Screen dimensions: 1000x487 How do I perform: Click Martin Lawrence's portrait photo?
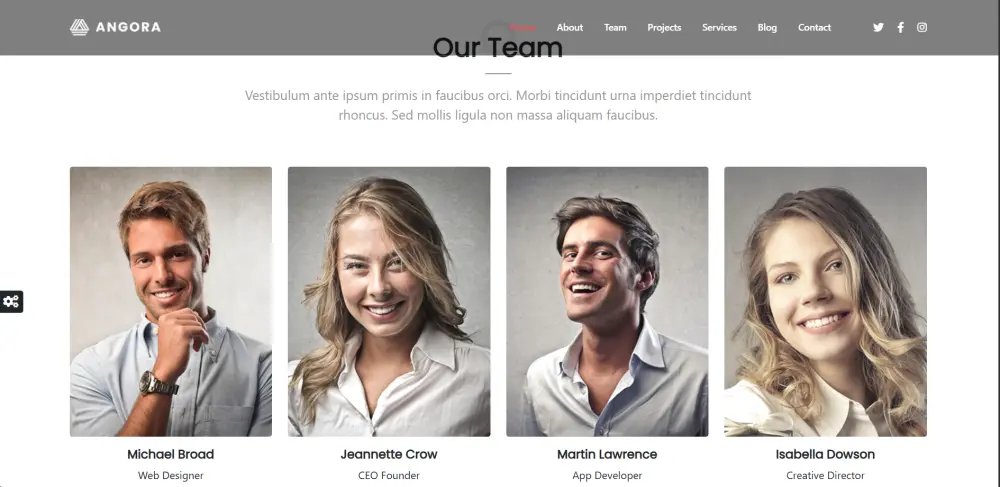(607, 302)
